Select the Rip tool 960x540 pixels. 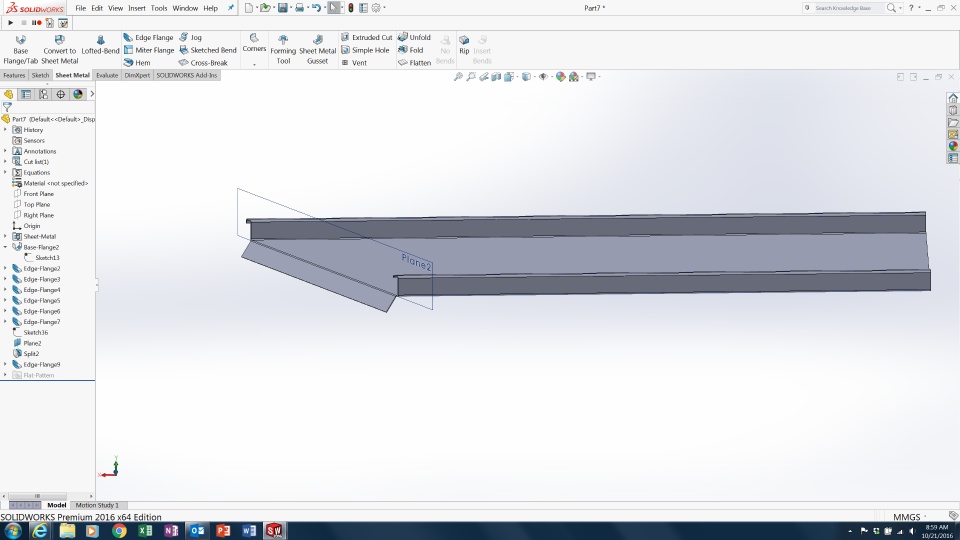tap(464, 45)
